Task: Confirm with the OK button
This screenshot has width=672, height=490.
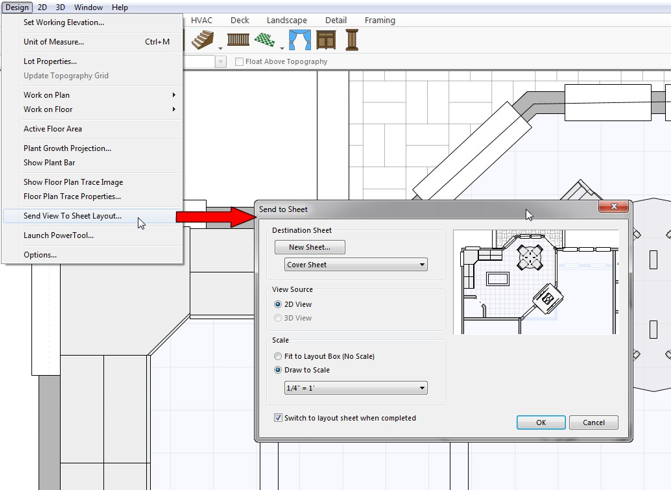Action: click(x=541, y=422)
